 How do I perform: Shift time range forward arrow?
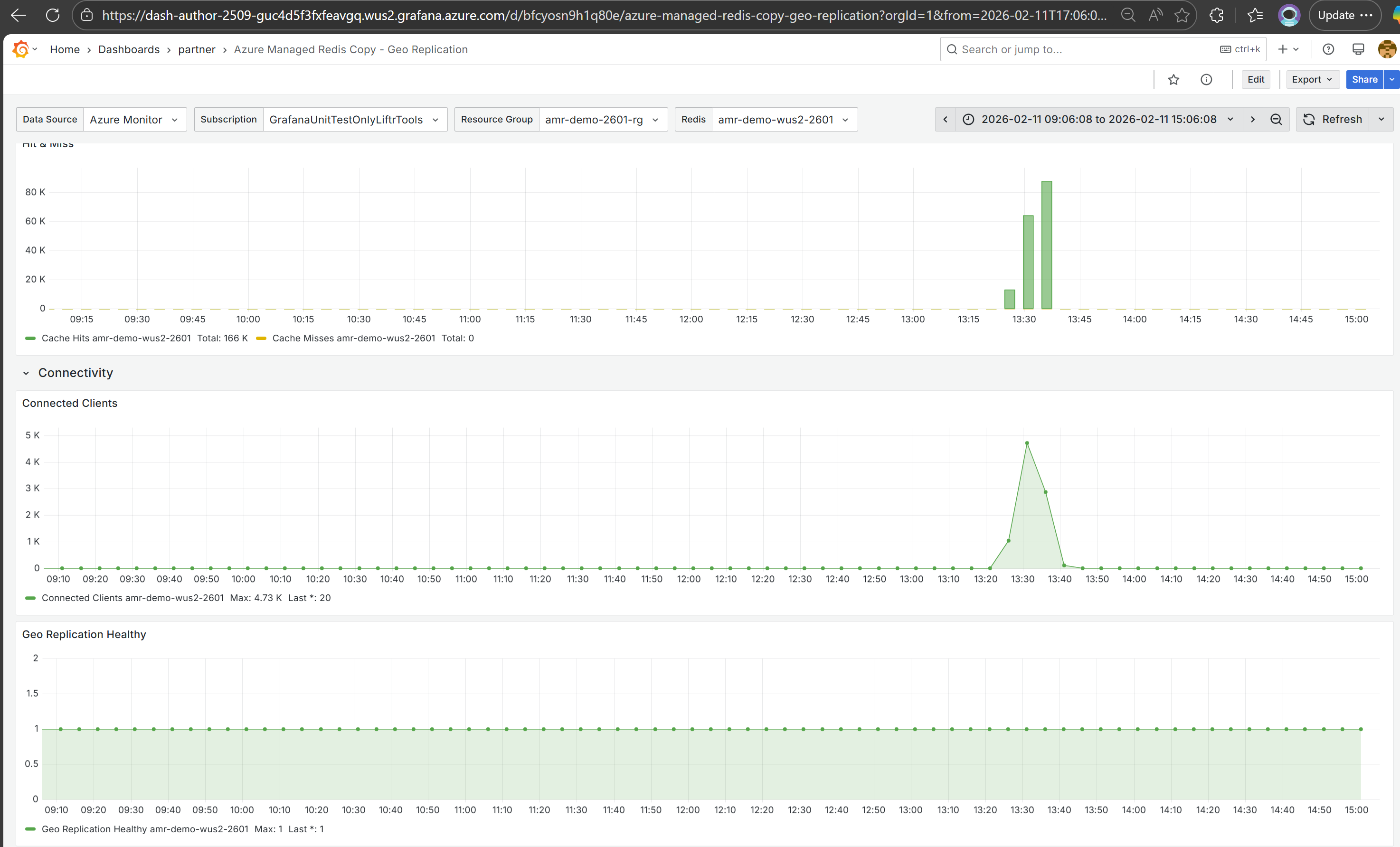point(1252,119)
